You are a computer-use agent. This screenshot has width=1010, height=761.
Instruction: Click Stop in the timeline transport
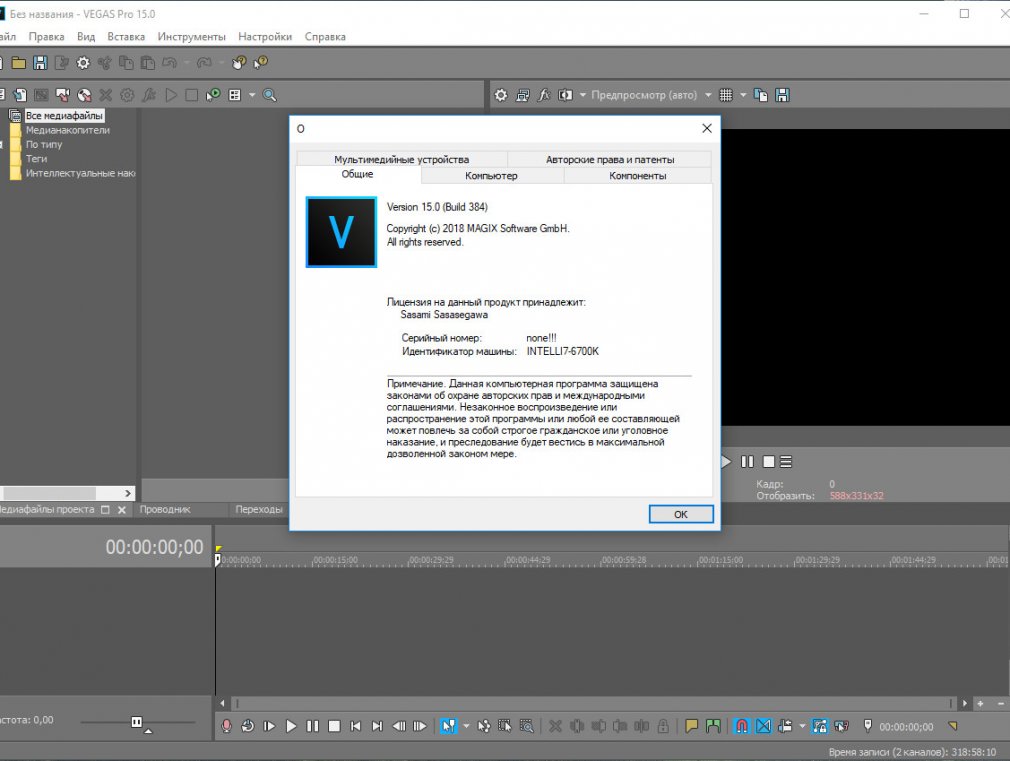[x=334, y=726]
